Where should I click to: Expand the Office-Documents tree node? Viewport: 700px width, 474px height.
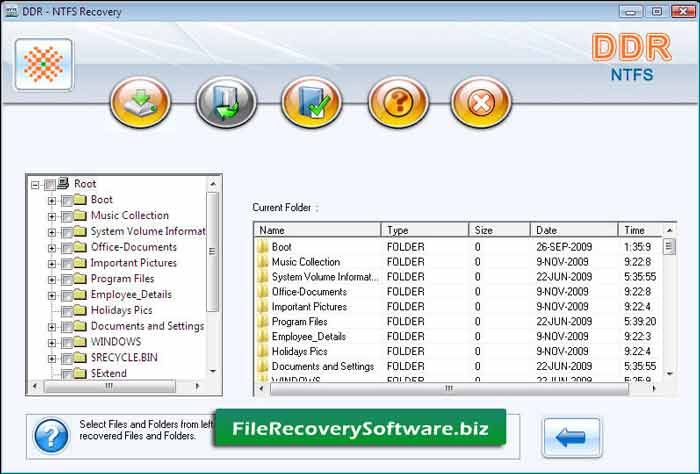tap(52, 248)
